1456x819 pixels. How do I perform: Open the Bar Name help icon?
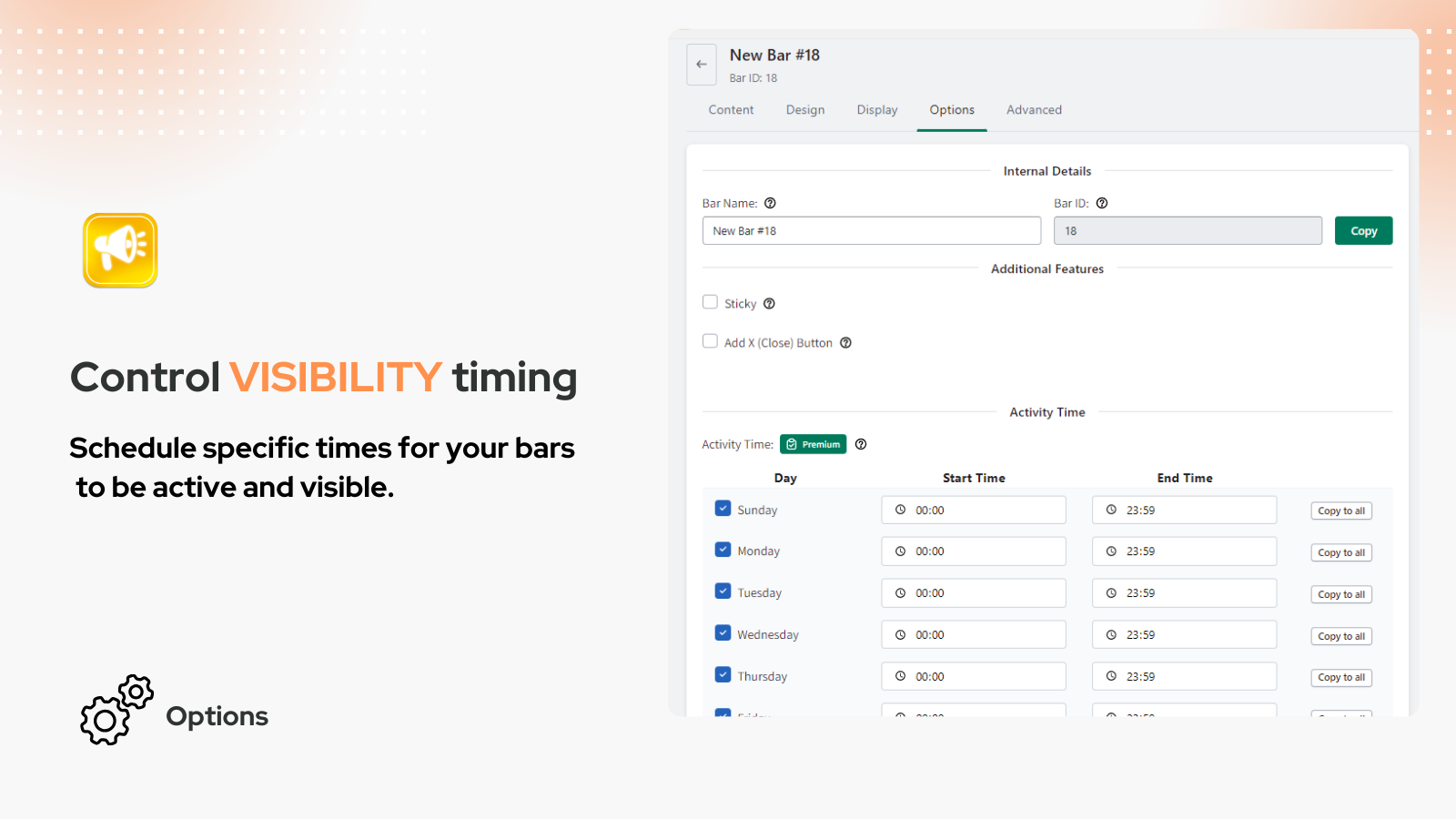click(770, 203)
